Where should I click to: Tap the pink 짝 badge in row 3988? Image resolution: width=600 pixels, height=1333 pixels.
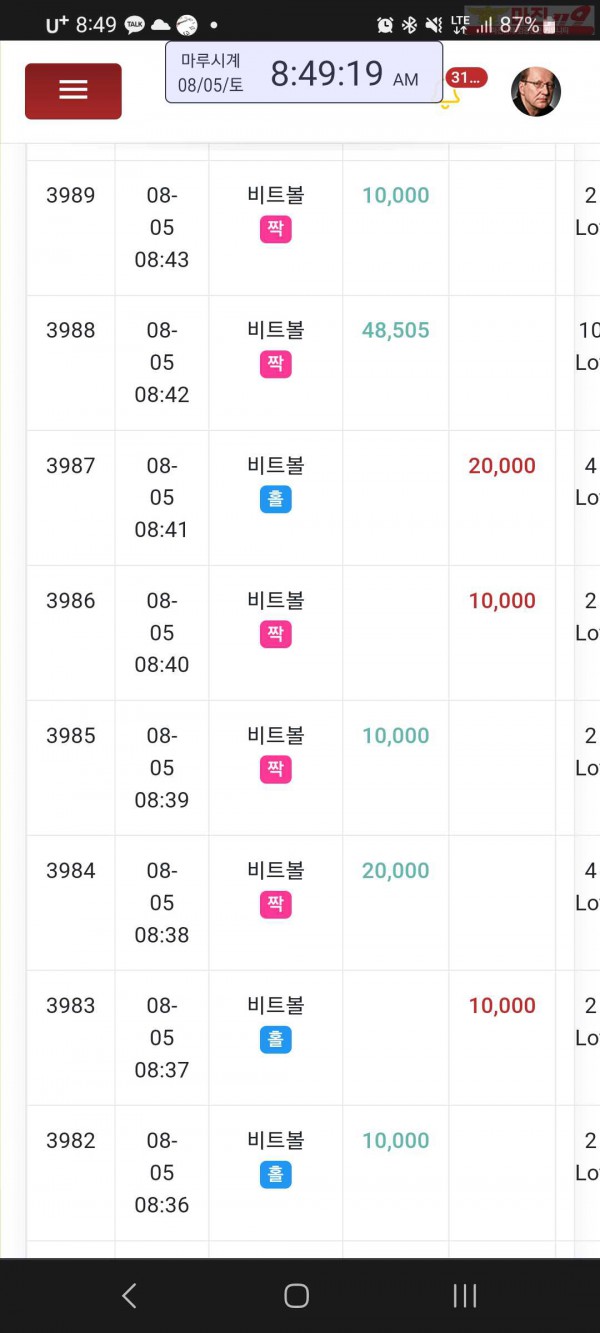[276, 364]
